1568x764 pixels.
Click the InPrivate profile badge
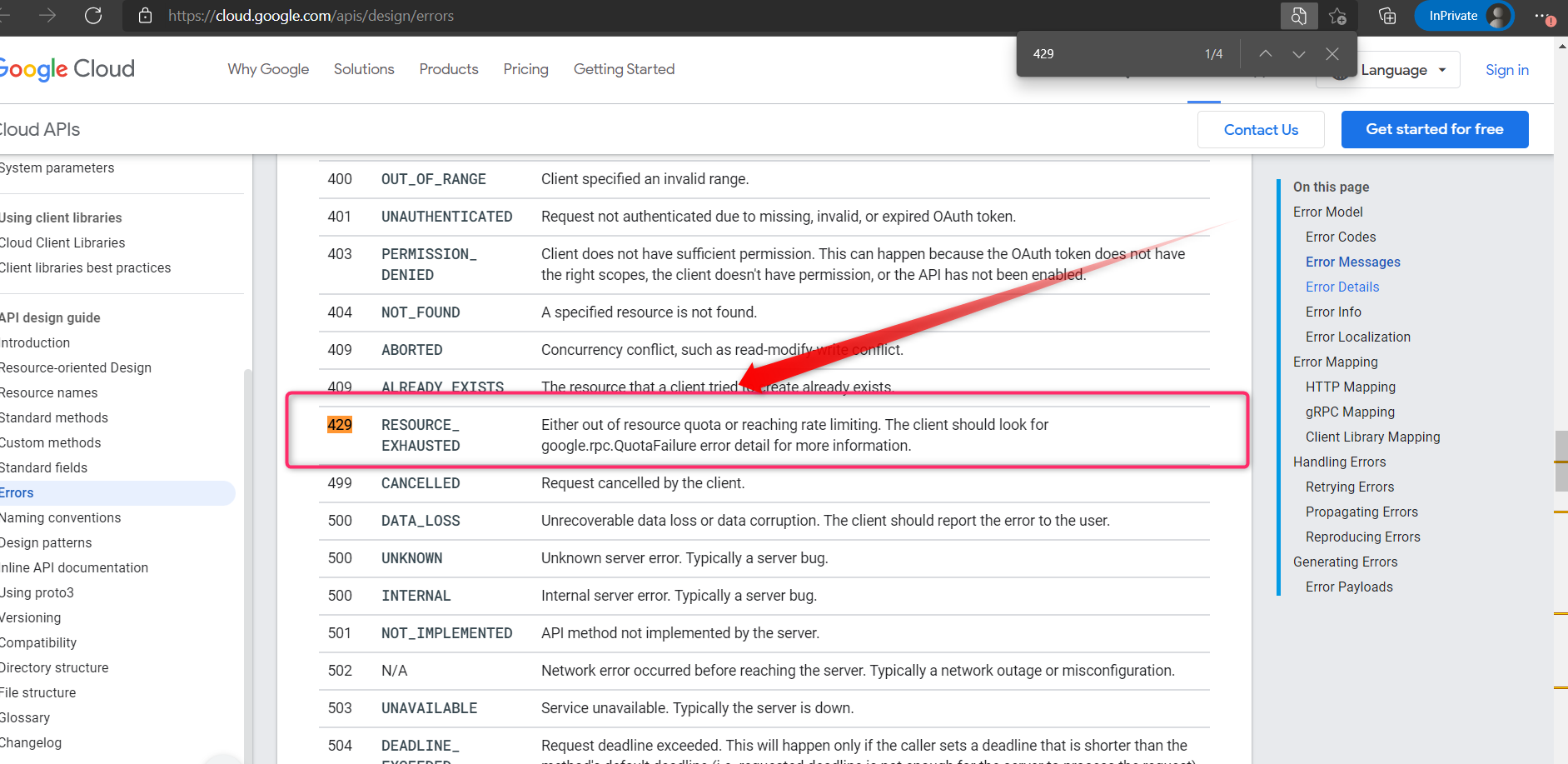pyautogui.click(x=1465, y=16)
